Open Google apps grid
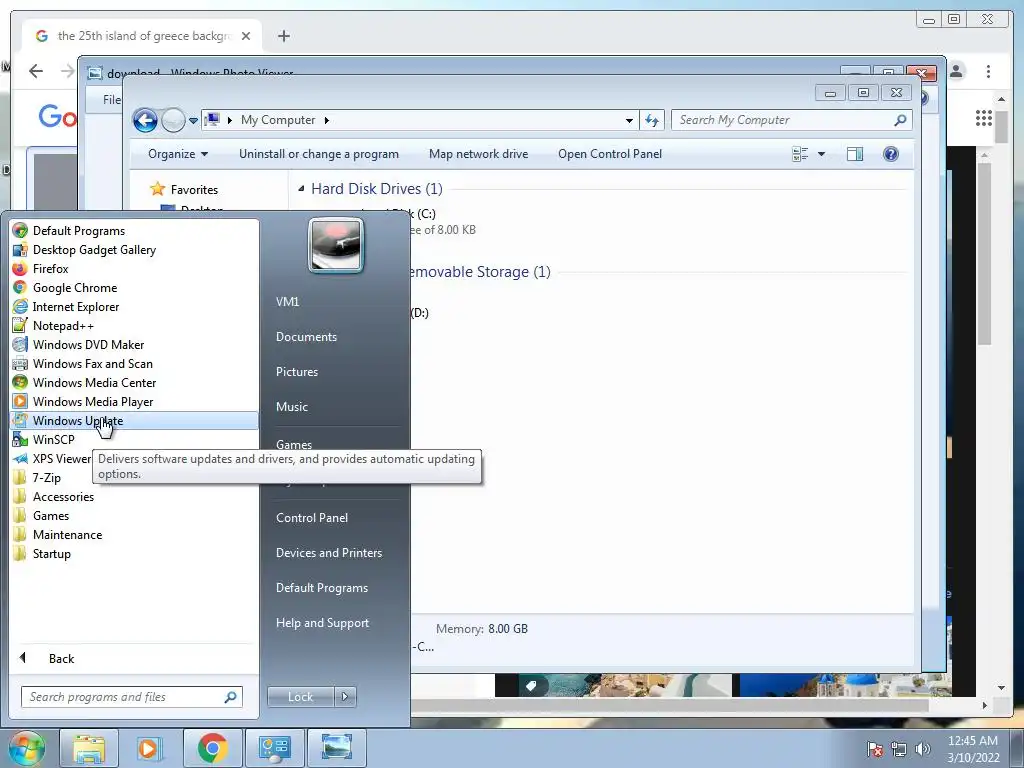 pos(984,118)
